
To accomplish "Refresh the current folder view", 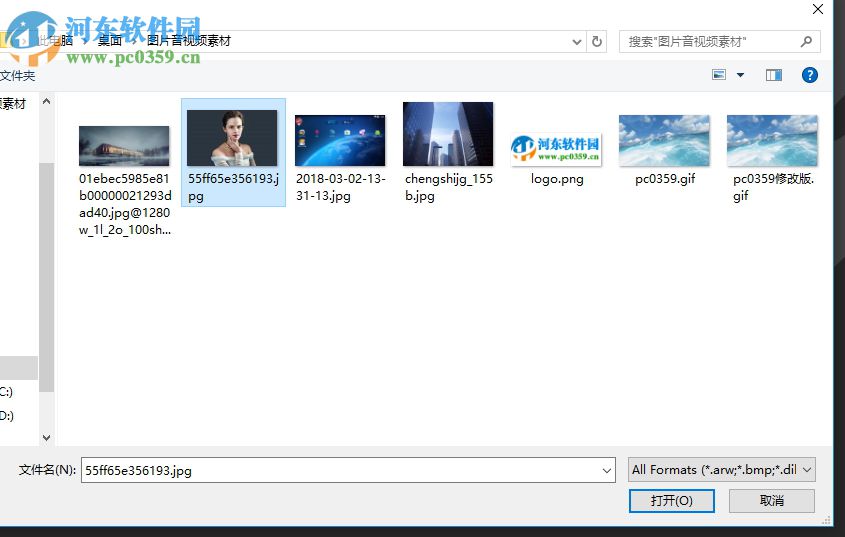I will [597, 42].
